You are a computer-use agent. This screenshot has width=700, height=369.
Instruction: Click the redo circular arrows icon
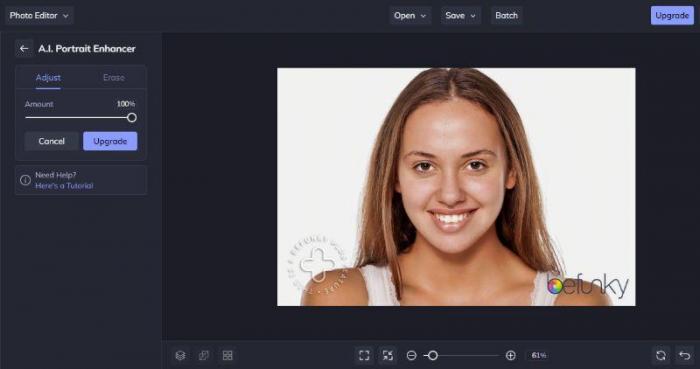[661, 355]
